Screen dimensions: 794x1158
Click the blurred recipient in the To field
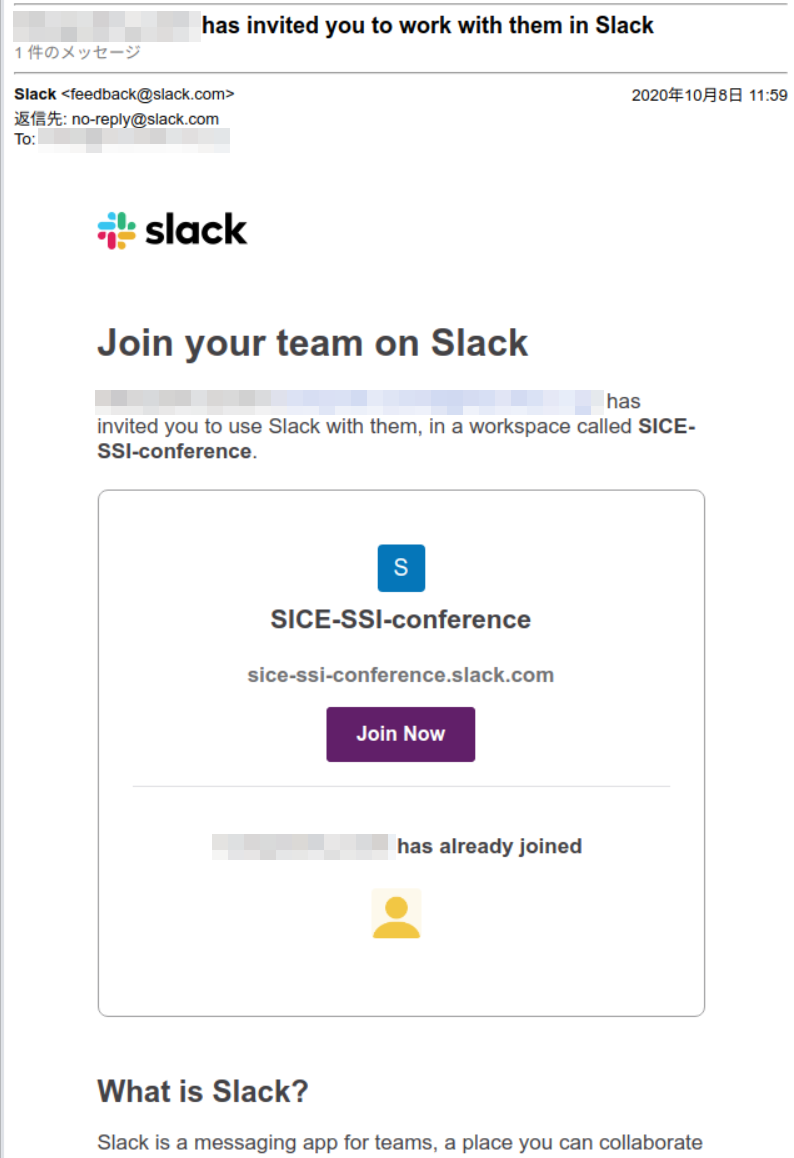(133, 140)
